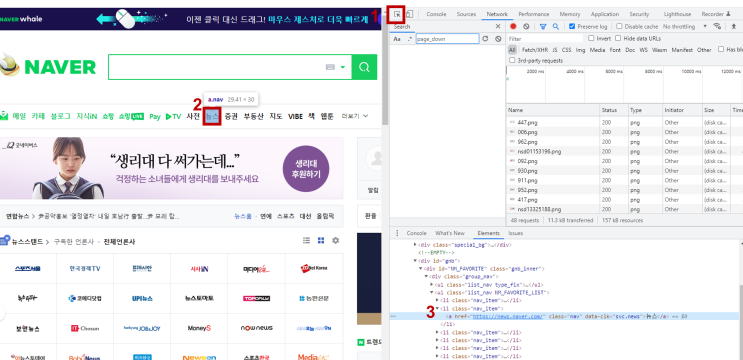Open network conditions wifi icon

coord(717,27)
